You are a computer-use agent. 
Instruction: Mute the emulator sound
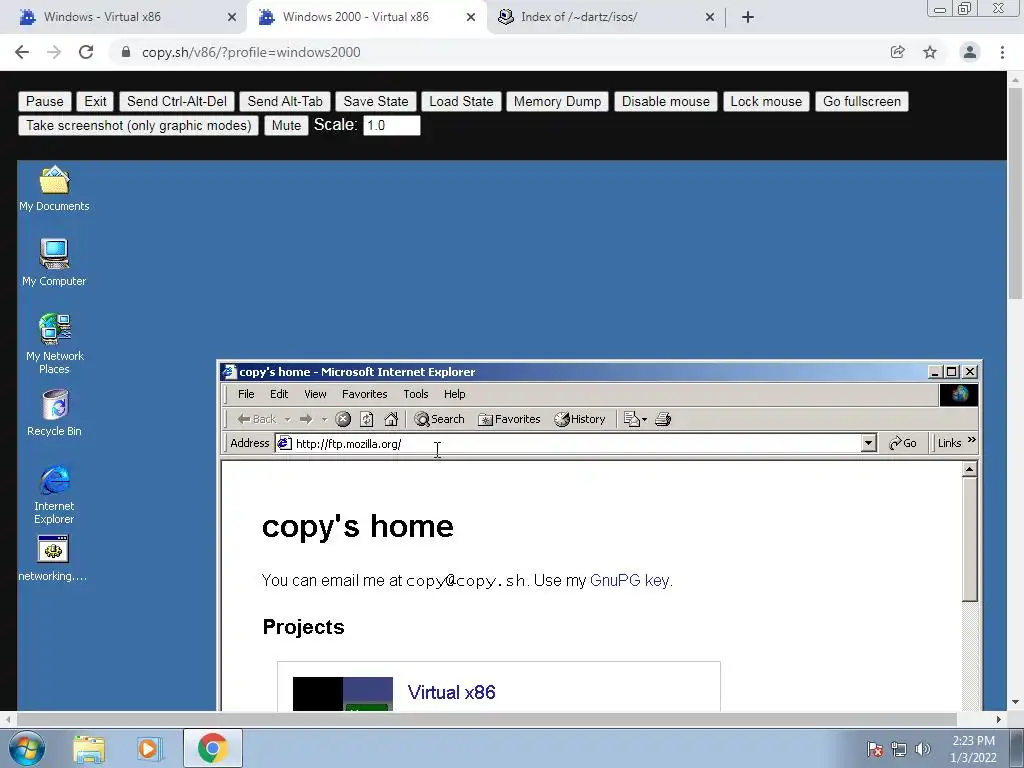286,125
